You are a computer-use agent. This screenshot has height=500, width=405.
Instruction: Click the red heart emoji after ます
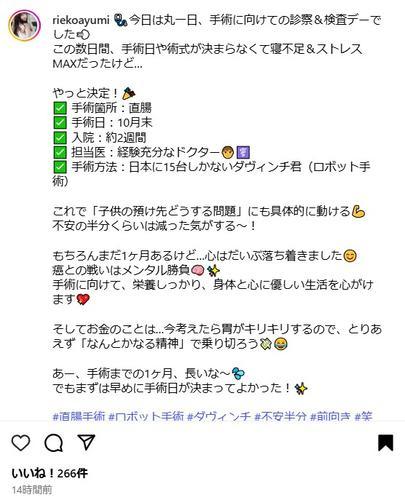(x=83, y=299)
